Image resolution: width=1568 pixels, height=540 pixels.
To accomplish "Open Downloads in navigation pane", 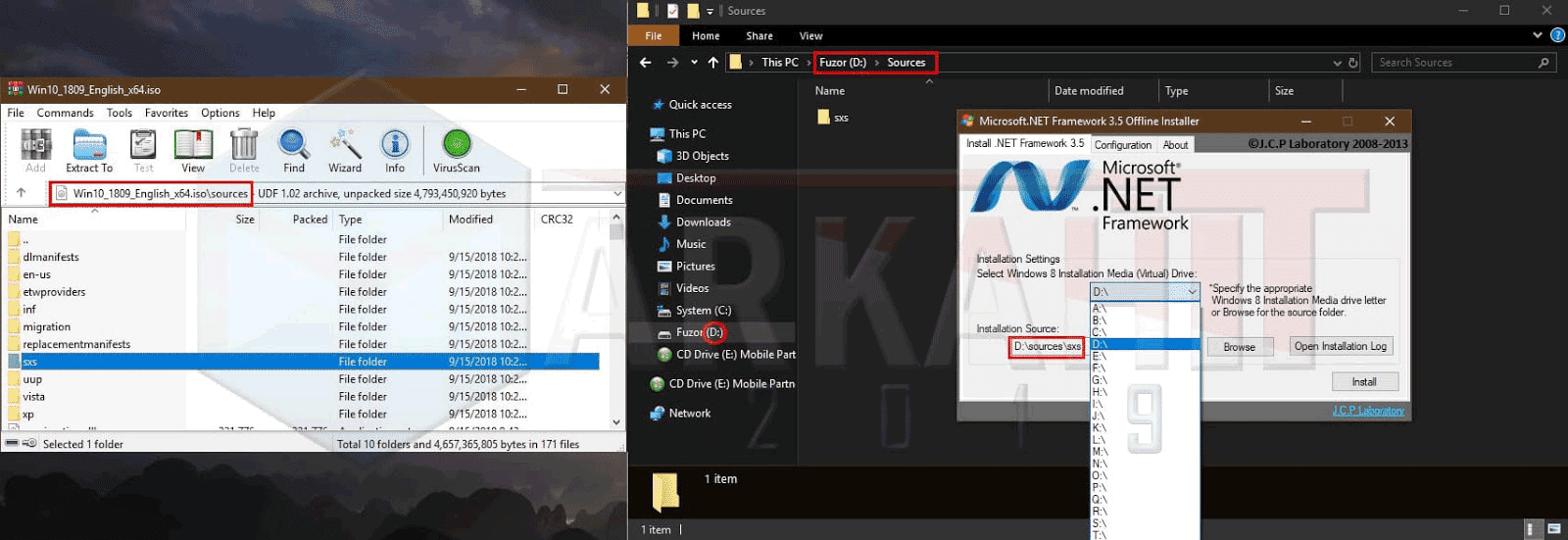I will [x=703, y=222].
